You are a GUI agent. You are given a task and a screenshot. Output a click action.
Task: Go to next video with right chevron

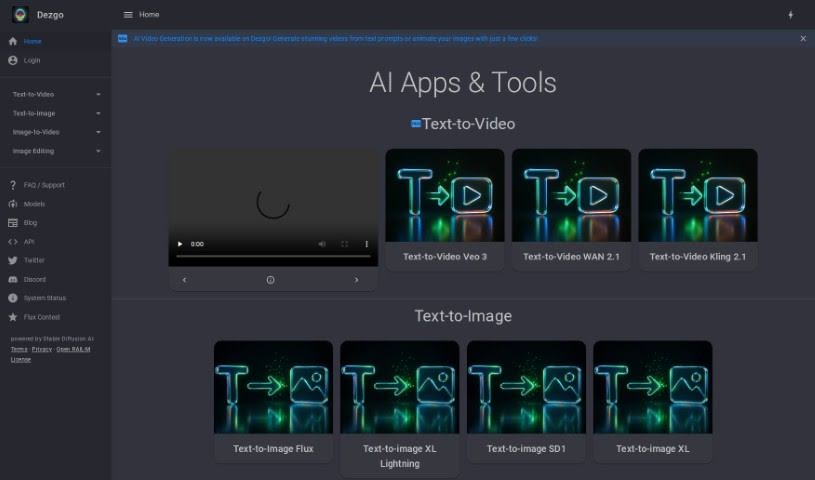click(356, 280)
